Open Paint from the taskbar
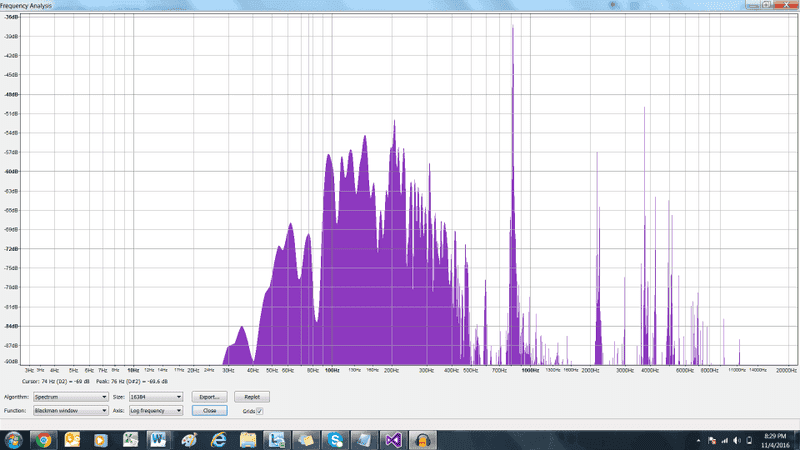The image size is (800, 450). pos(188,439)
